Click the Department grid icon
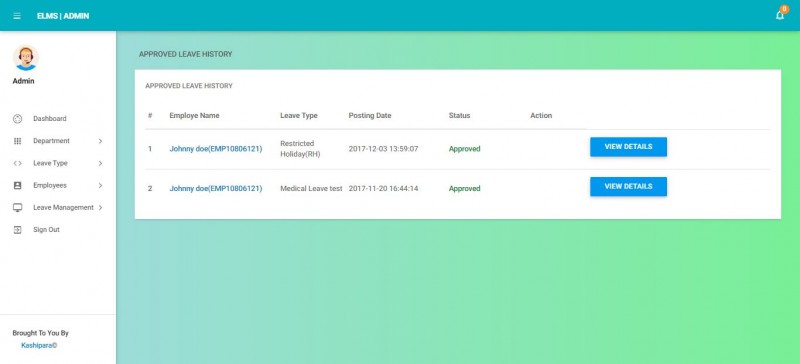 click(17, 141)
